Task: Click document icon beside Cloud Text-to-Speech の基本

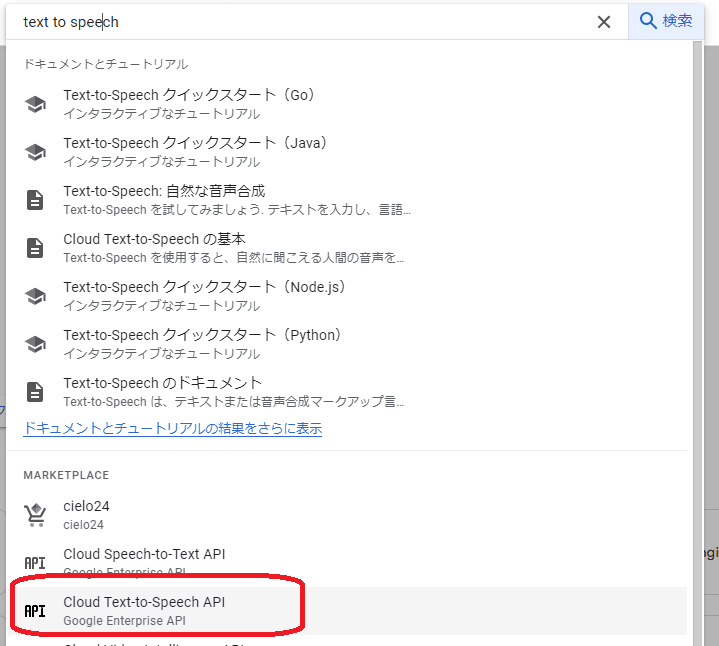Action: [35, 248]
